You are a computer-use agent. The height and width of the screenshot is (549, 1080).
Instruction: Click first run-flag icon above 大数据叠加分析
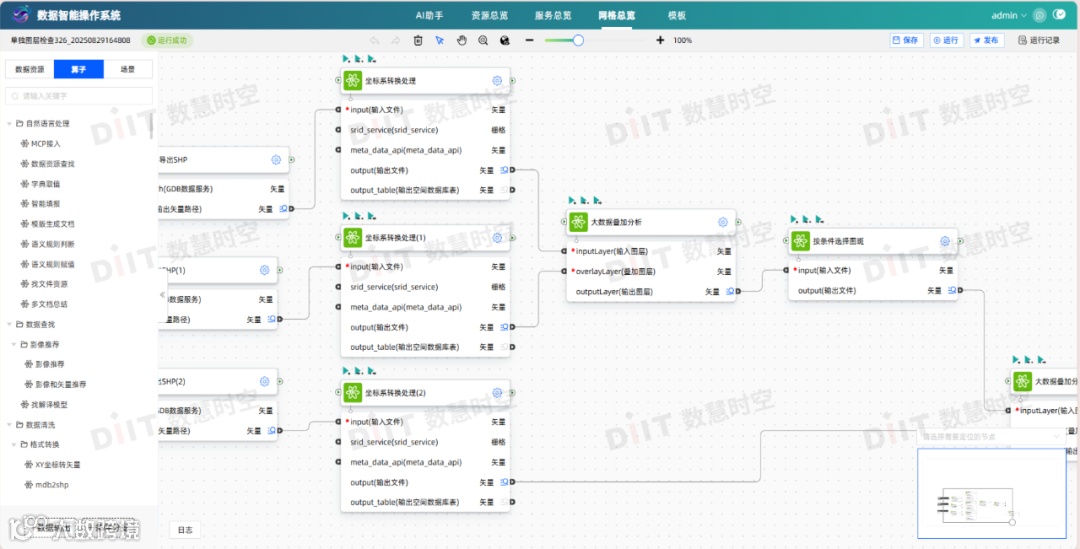coord(572,200)
